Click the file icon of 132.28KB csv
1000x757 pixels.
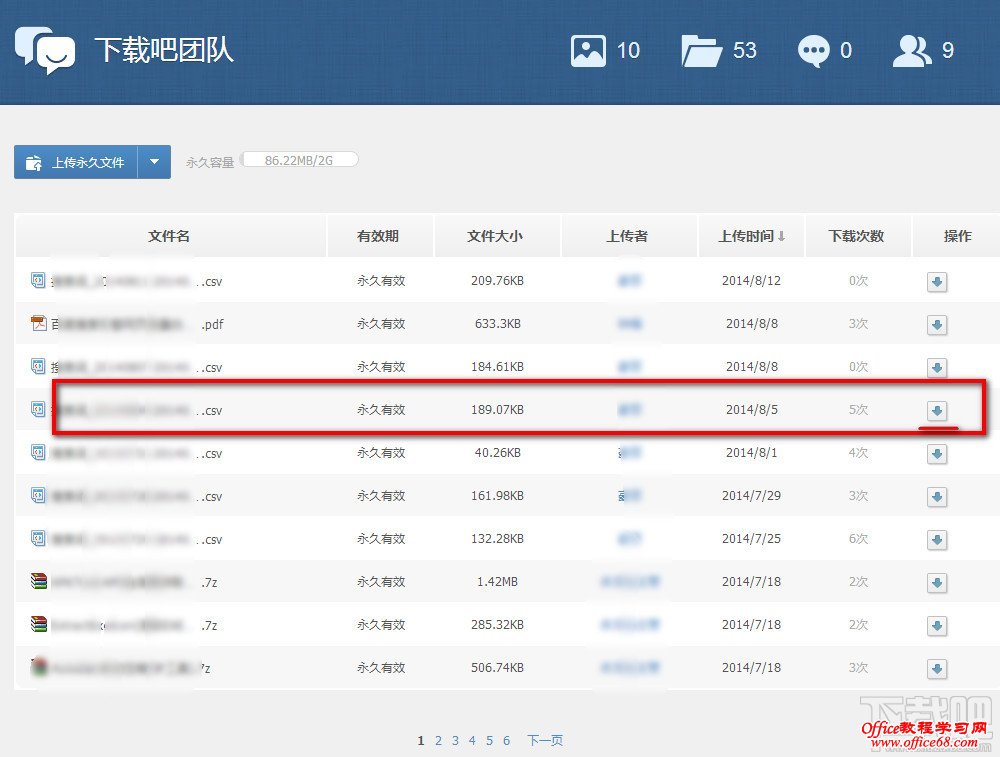coord(38,538)
